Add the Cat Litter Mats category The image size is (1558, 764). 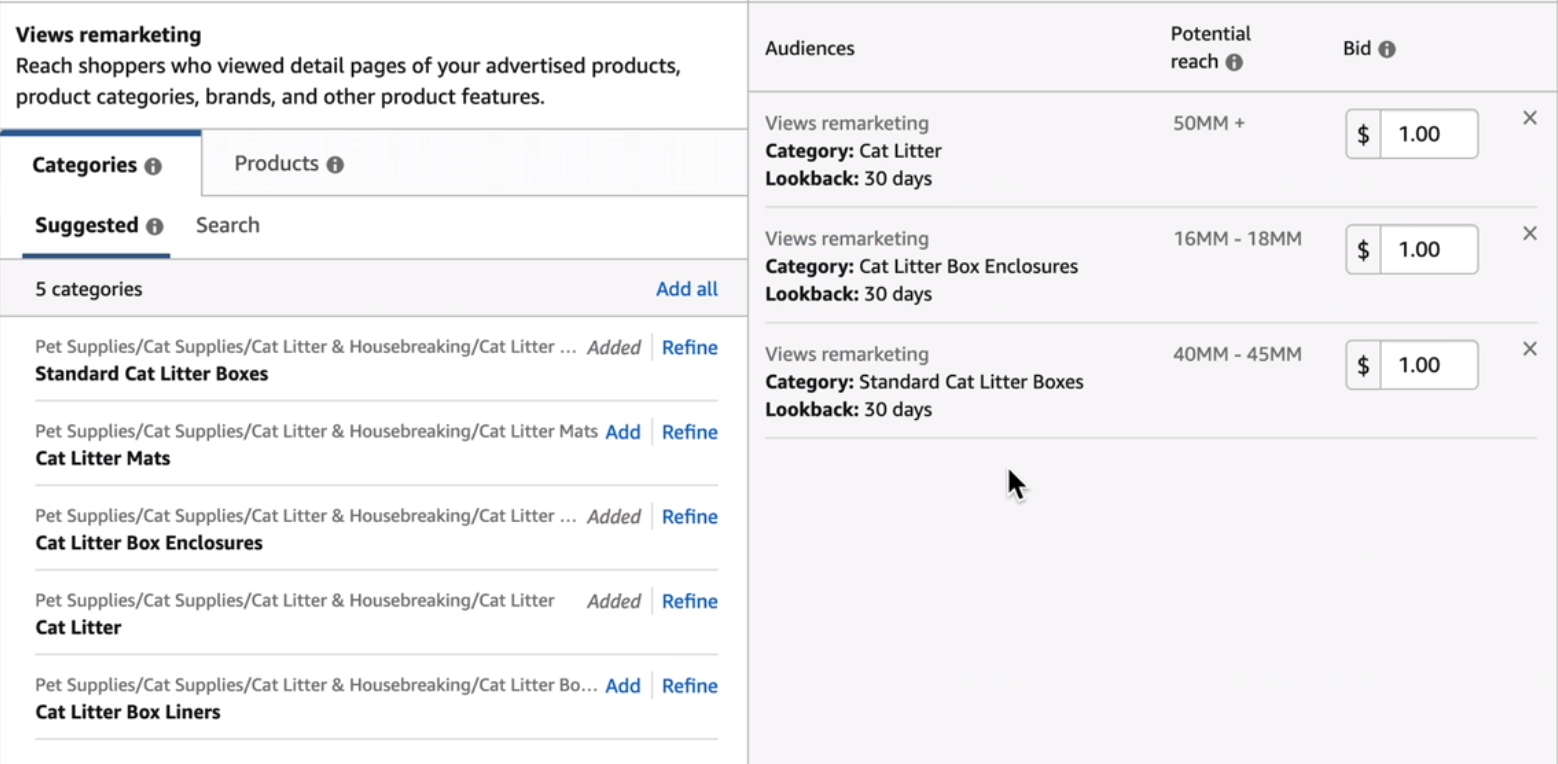pos(623,432)
